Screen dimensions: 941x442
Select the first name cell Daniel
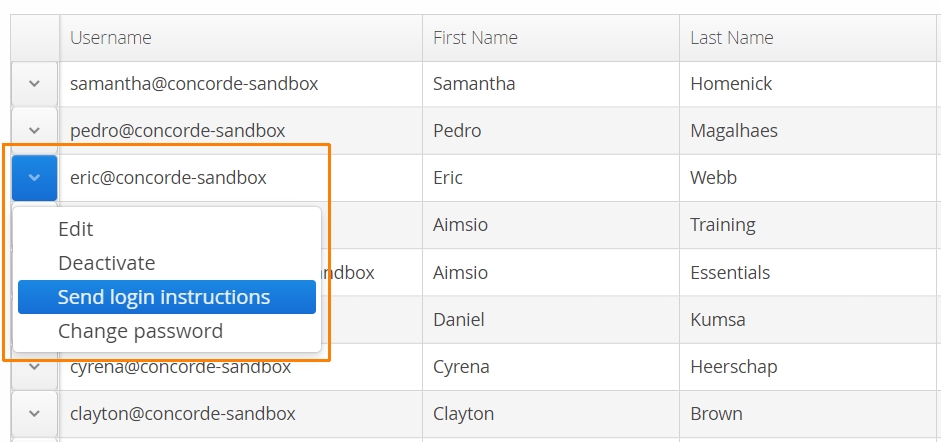551,320
